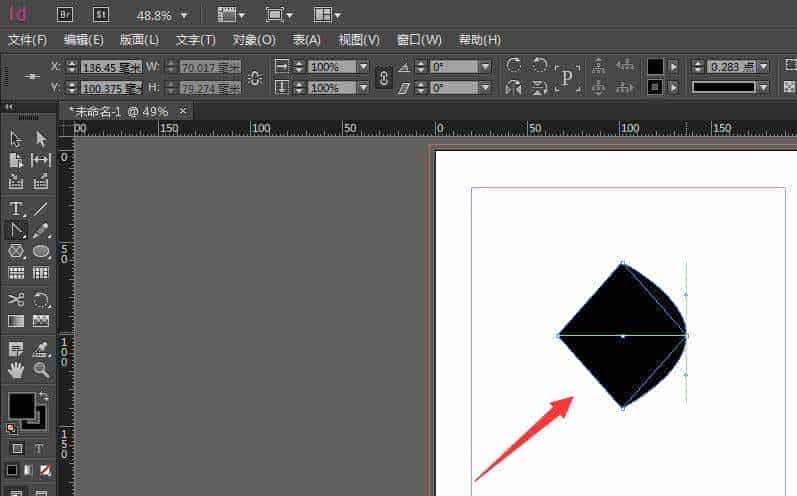Screen dimensions: 797x496
Task: Select the Scissors tool
Action: click(x=16, y=299)
